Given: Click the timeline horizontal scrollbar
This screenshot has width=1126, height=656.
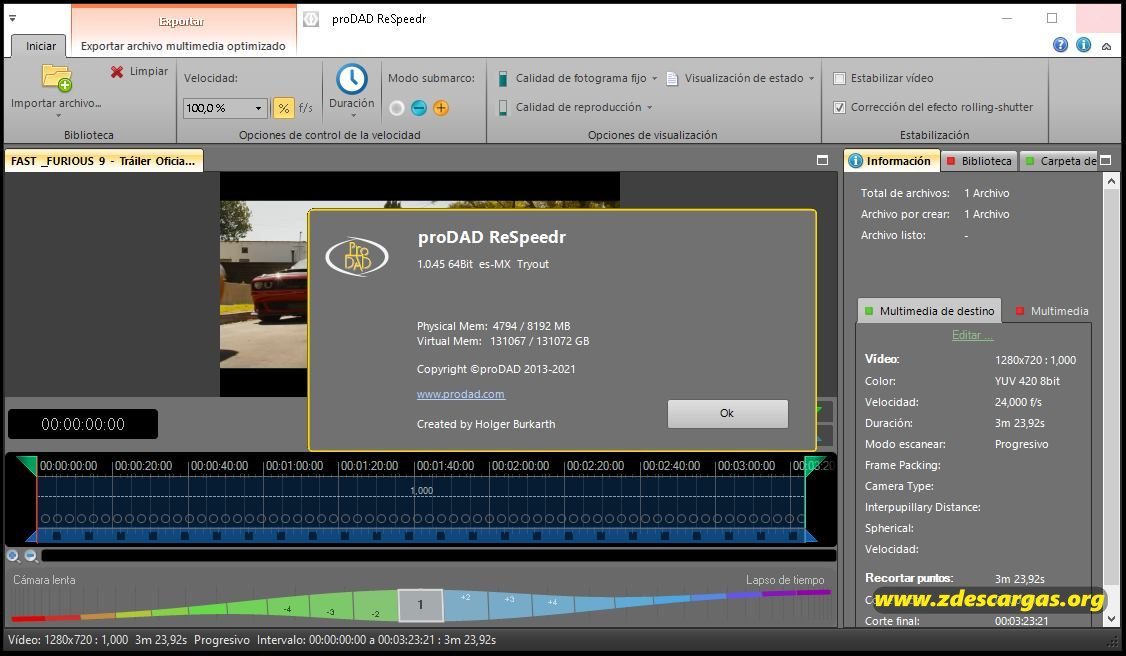Looking at the screenshot, I should [x=438, y=556].
